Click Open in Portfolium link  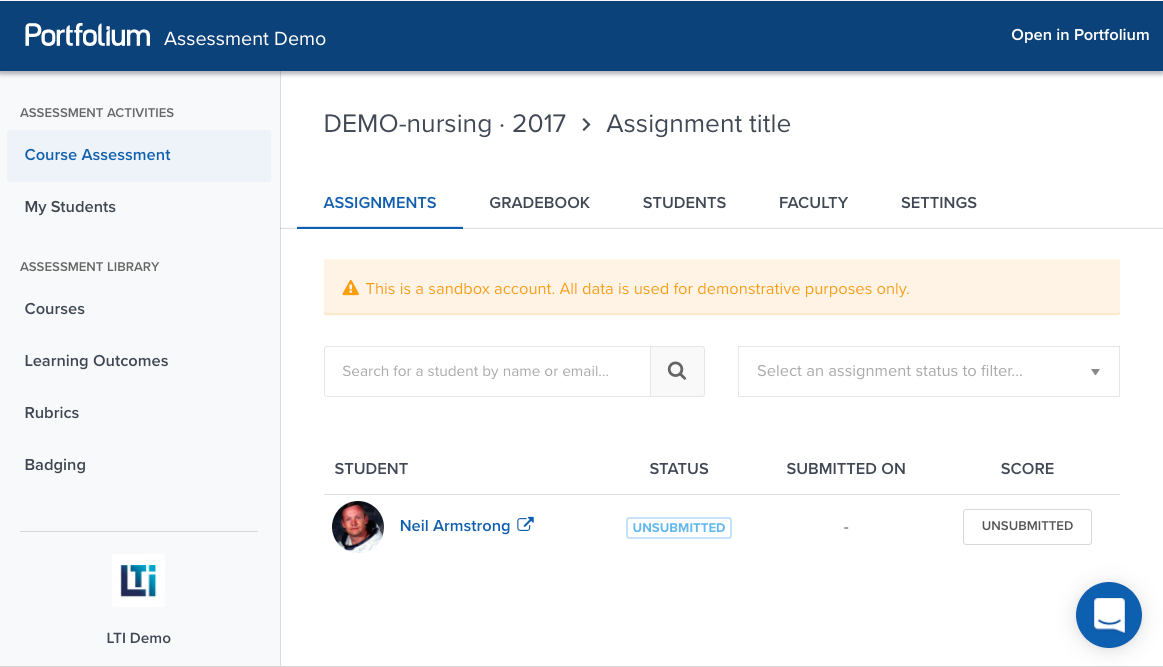point(1080,35)
